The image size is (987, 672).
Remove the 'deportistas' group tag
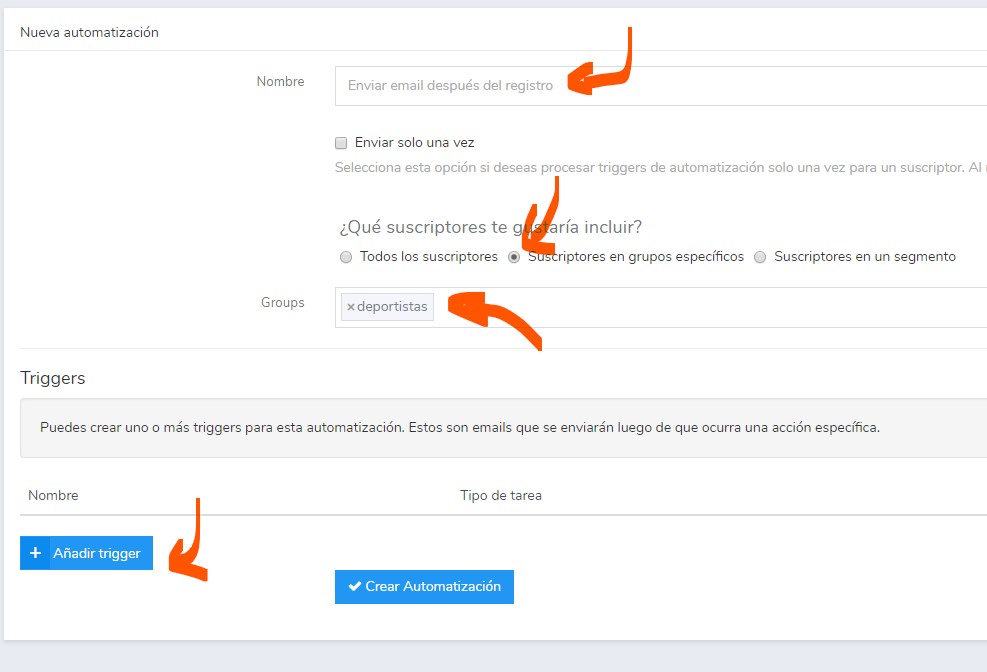pyautogui.click(x=351, y=307)
